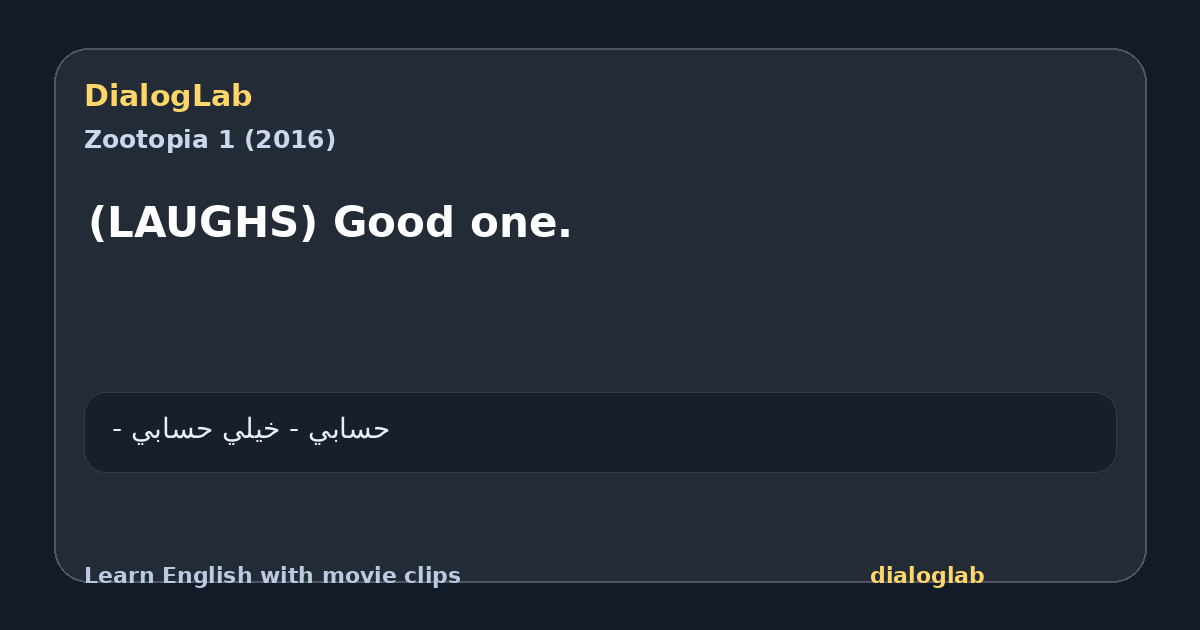The height and width of the screenshot is (630, 1200).
Task: Click the DialogLab logo title
Action: (x=168, y=97)
